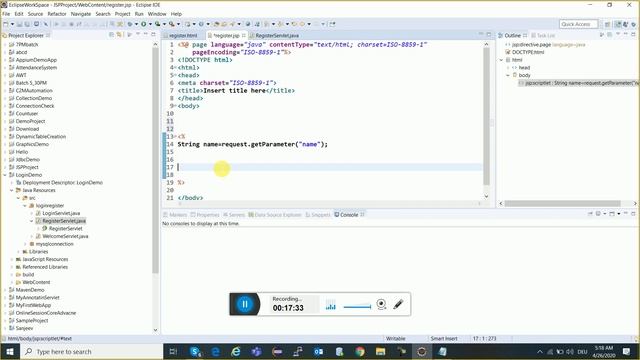Open the Run button dropdown arrow

150,24
